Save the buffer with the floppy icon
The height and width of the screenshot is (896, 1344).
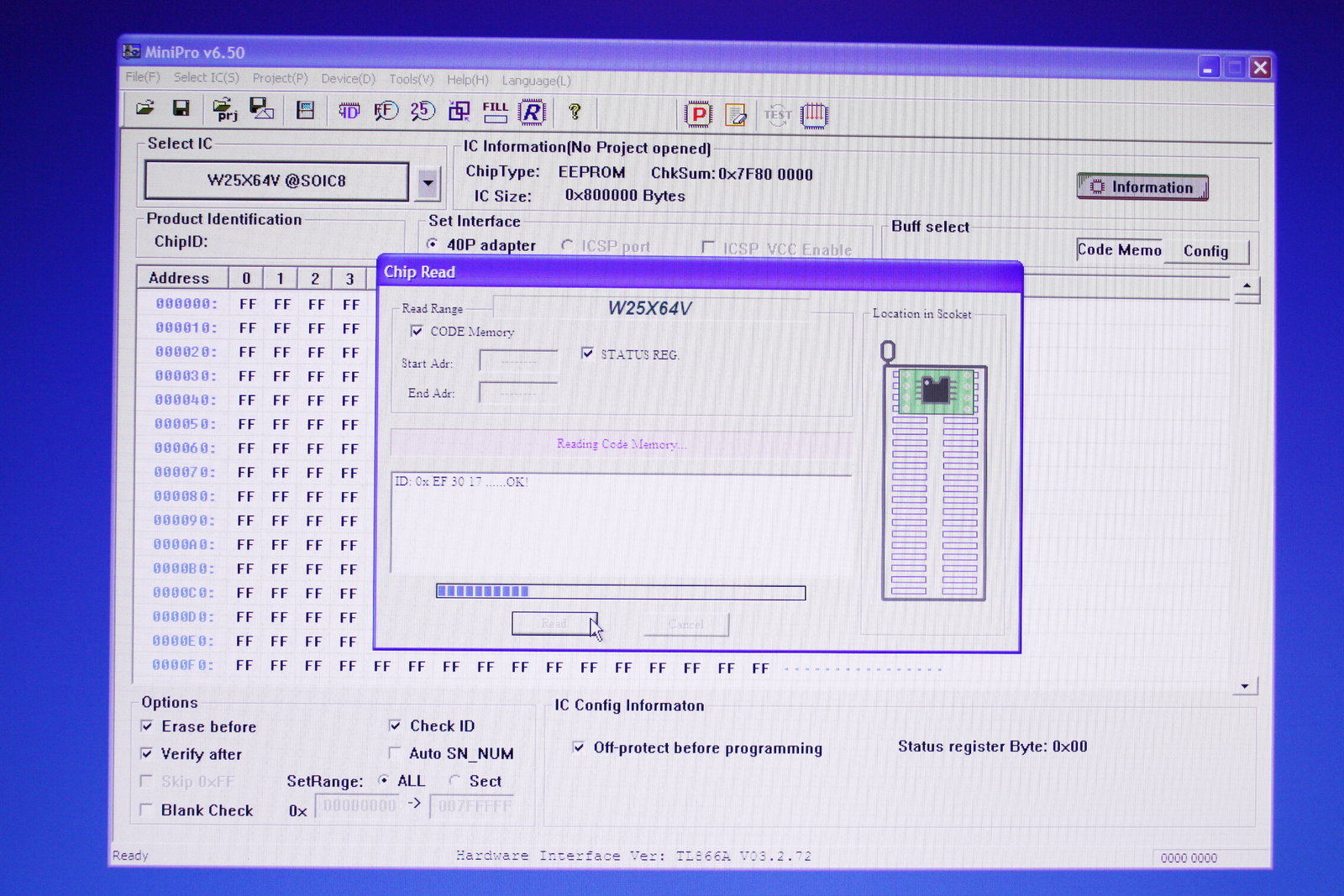181,107
